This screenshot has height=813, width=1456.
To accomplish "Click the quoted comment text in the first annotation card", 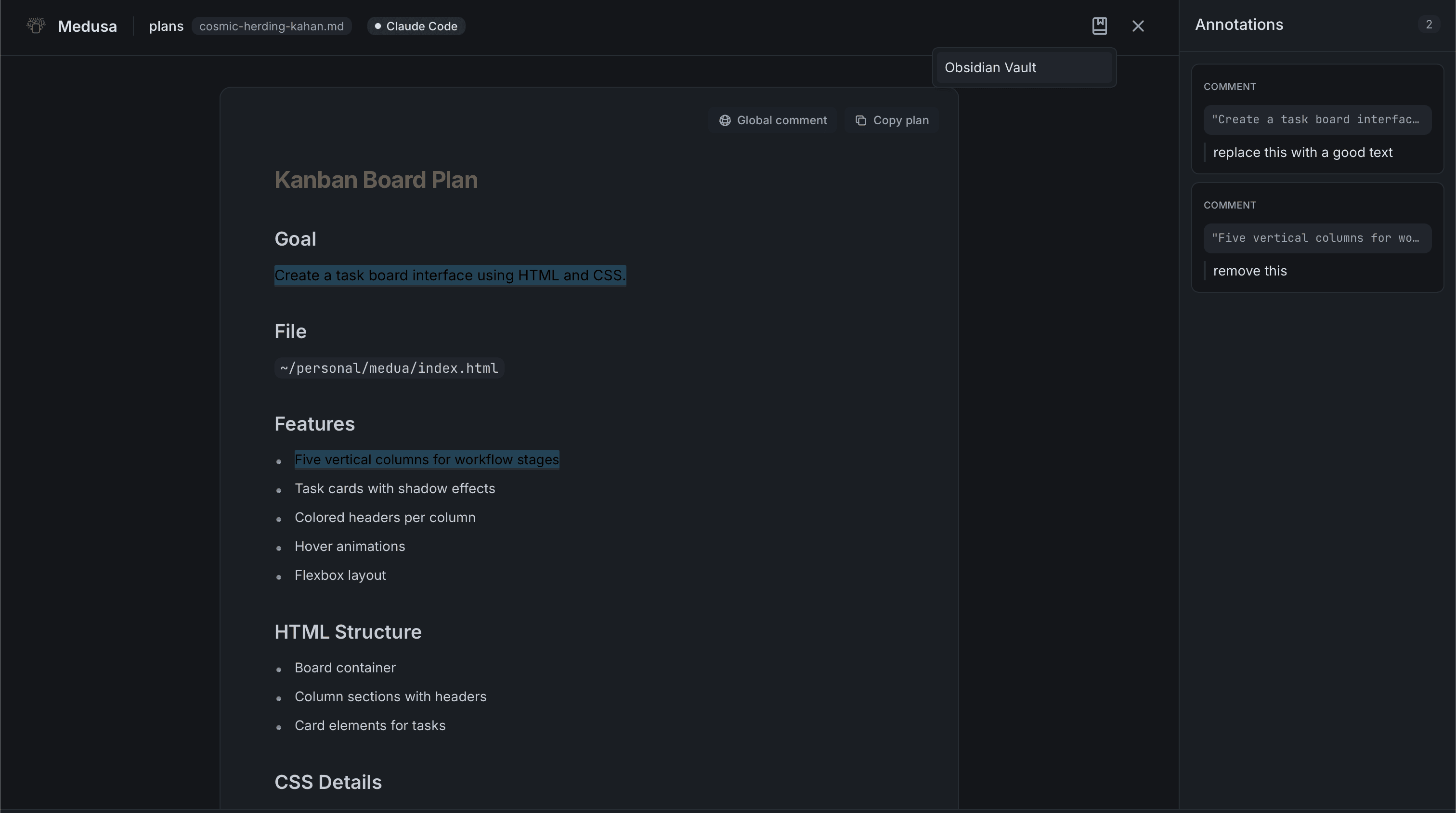I will 1317,119.
